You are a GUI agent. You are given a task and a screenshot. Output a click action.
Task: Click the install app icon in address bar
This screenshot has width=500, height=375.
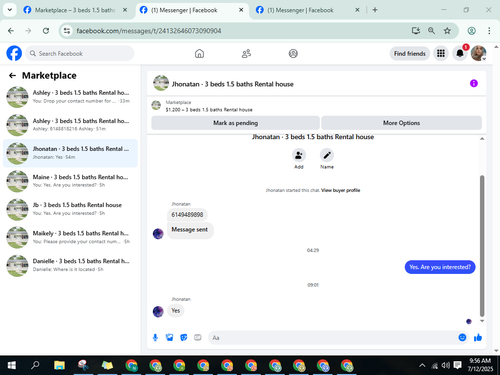click(x=416, y=31)
